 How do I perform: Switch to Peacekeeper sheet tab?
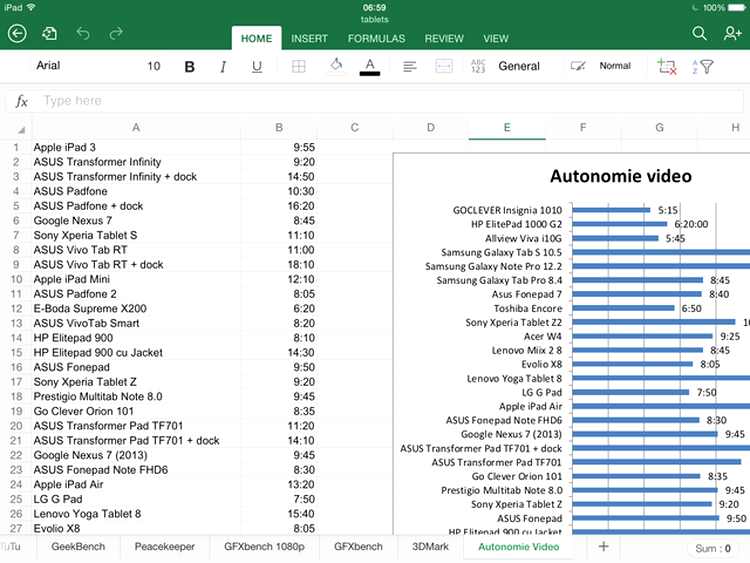(x=165, y=547)
